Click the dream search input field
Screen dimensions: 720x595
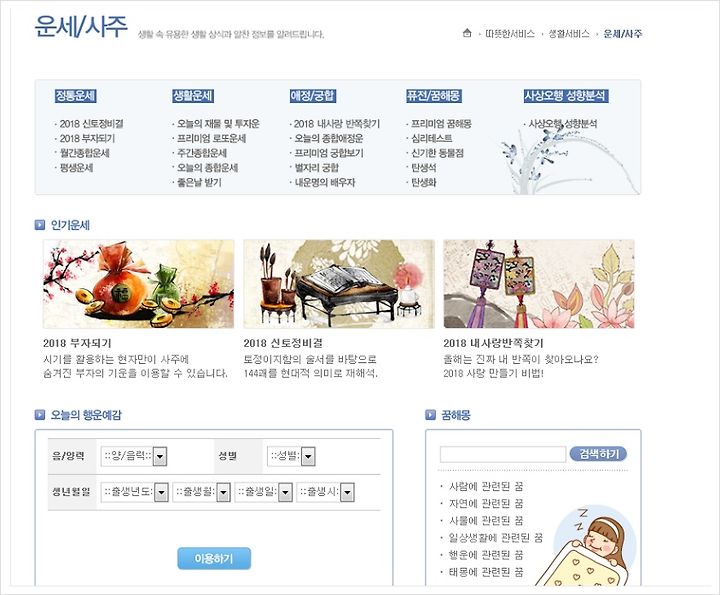point(503,454)
